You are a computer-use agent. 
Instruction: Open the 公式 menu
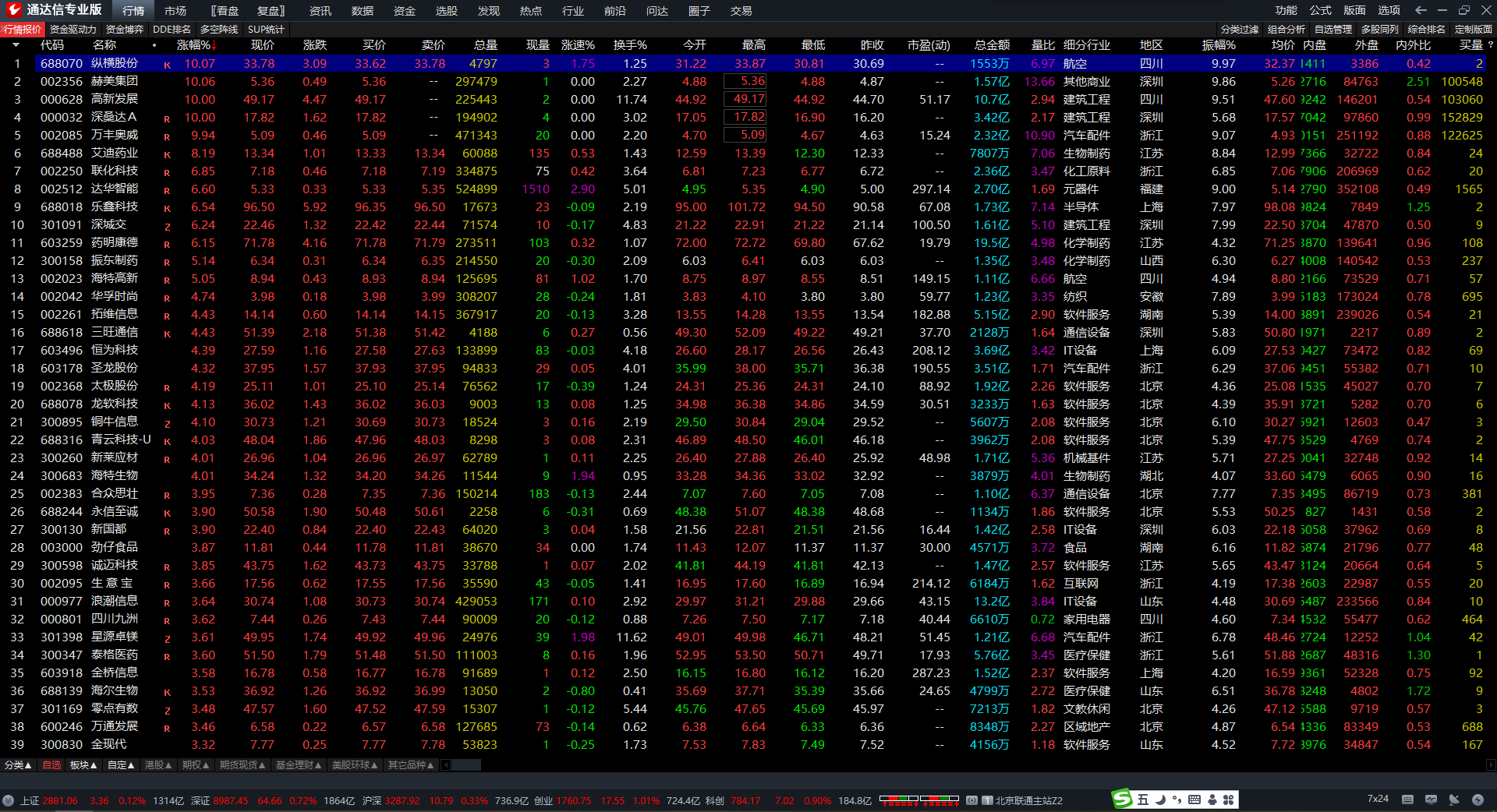coord(1320,10)
